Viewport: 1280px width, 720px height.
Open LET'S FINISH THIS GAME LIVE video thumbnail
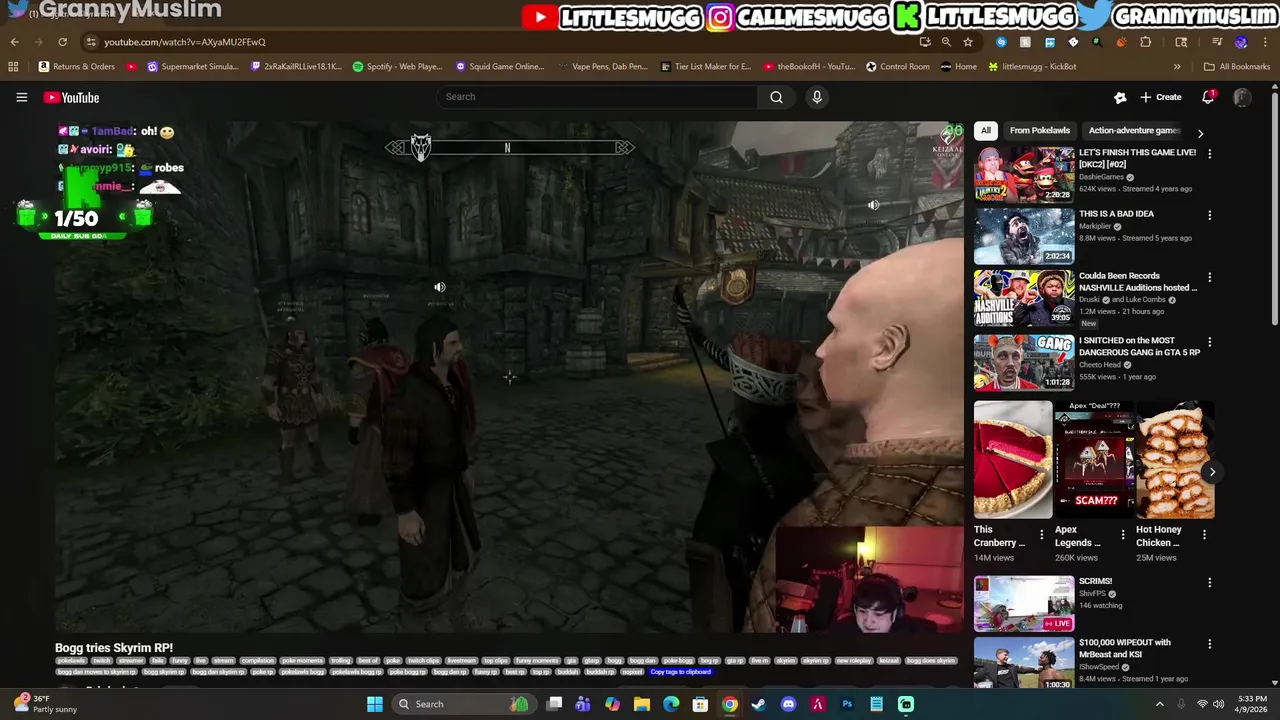tap(1024, 174)
